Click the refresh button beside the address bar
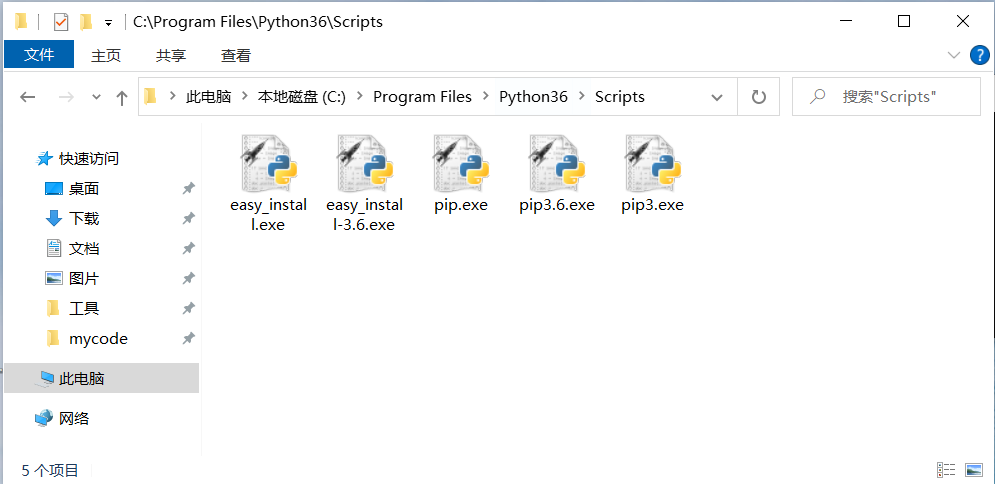995x484 pixels. [x=759, y=97]
